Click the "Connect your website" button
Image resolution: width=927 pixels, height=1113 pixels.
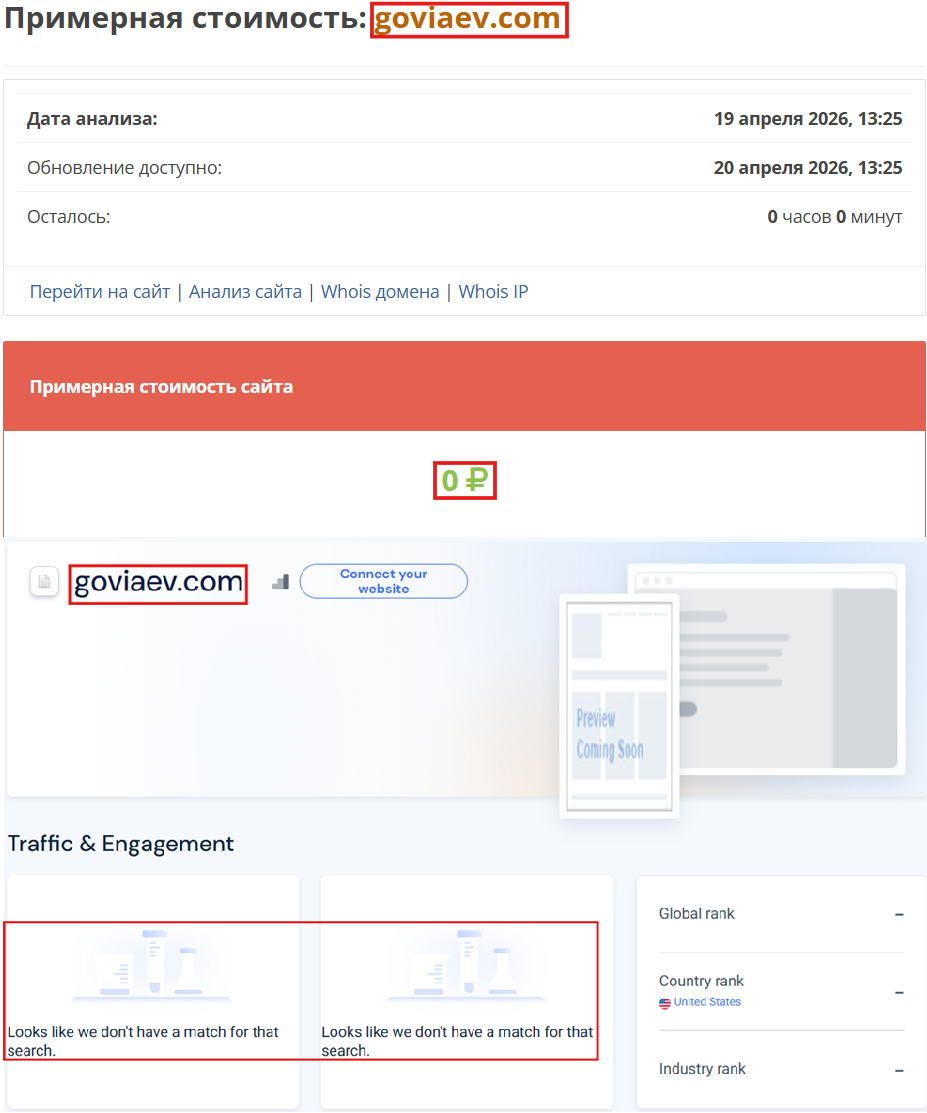(x=383, y=581)
